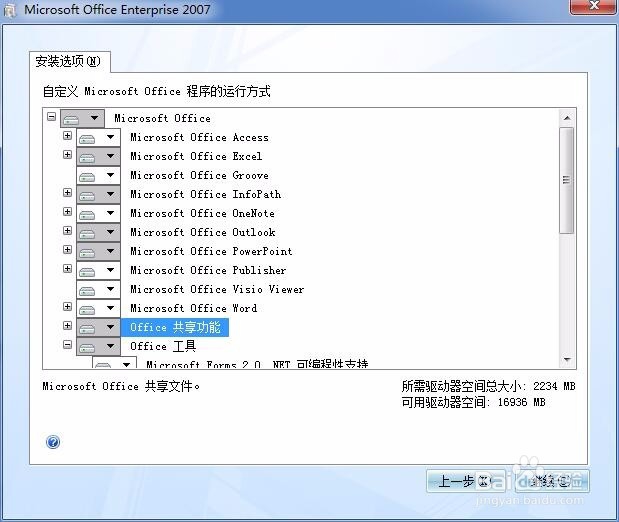Expand the Microsoft Office Publisher node
The width and height of the screenshot is (619, 522).
point(68,269)
